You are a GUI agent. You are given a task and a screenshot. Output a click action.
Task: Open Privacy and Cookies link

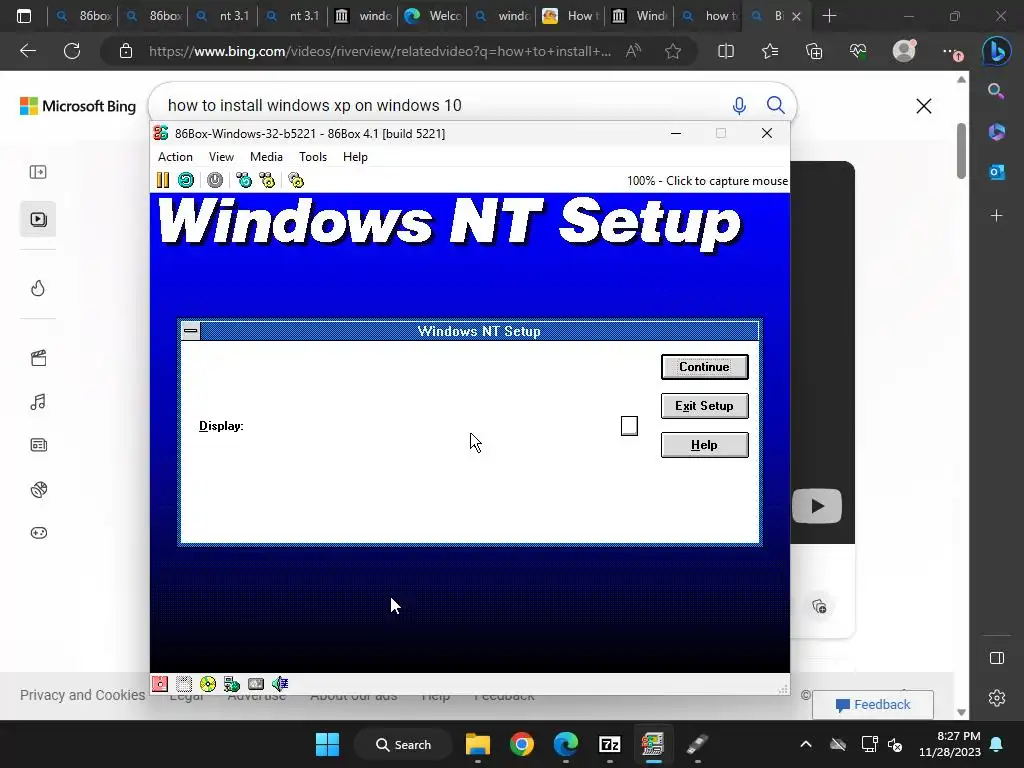tap(82, 695)
